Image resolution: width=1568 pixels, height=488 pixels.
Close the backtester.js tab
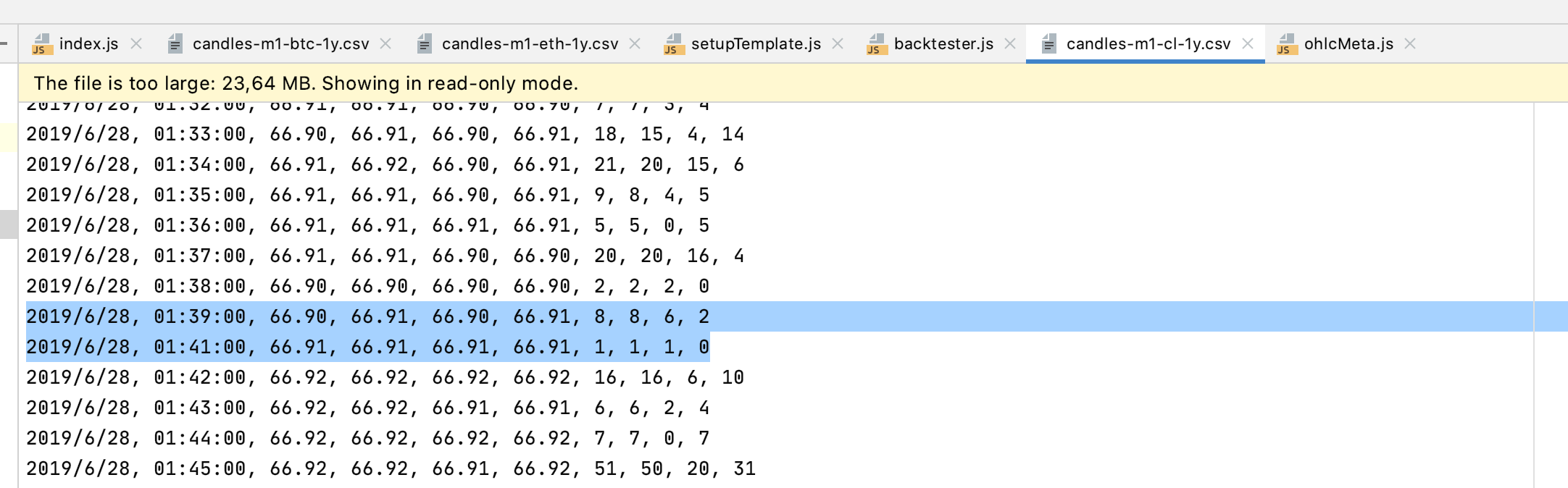tap(1010, 44)
